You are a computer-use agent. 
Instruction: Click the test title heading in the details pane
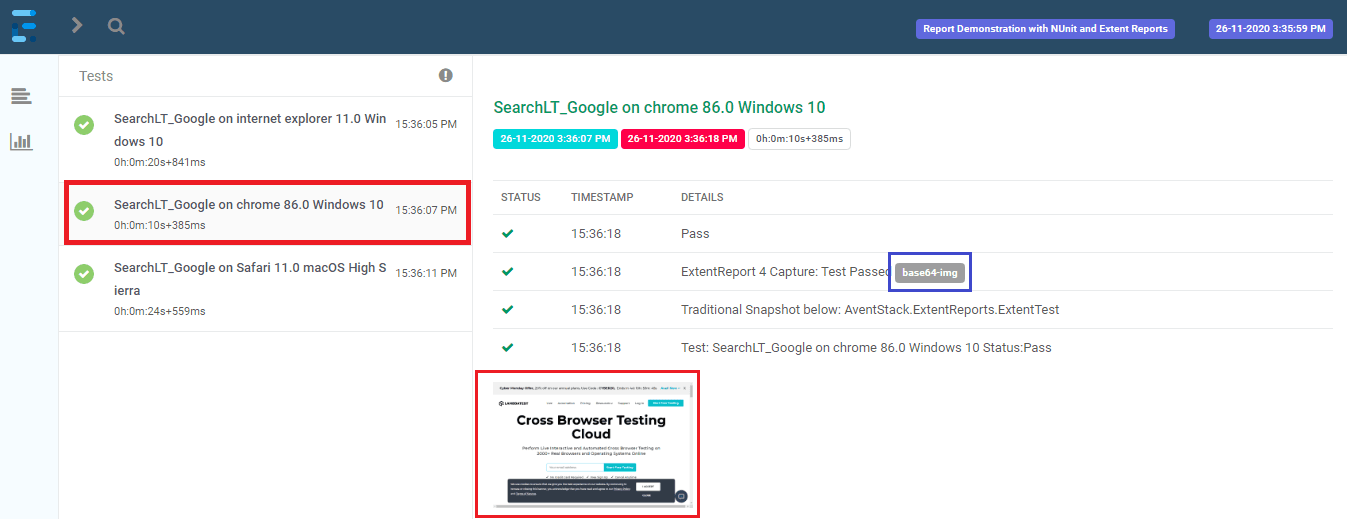click(x=659, y=107)
